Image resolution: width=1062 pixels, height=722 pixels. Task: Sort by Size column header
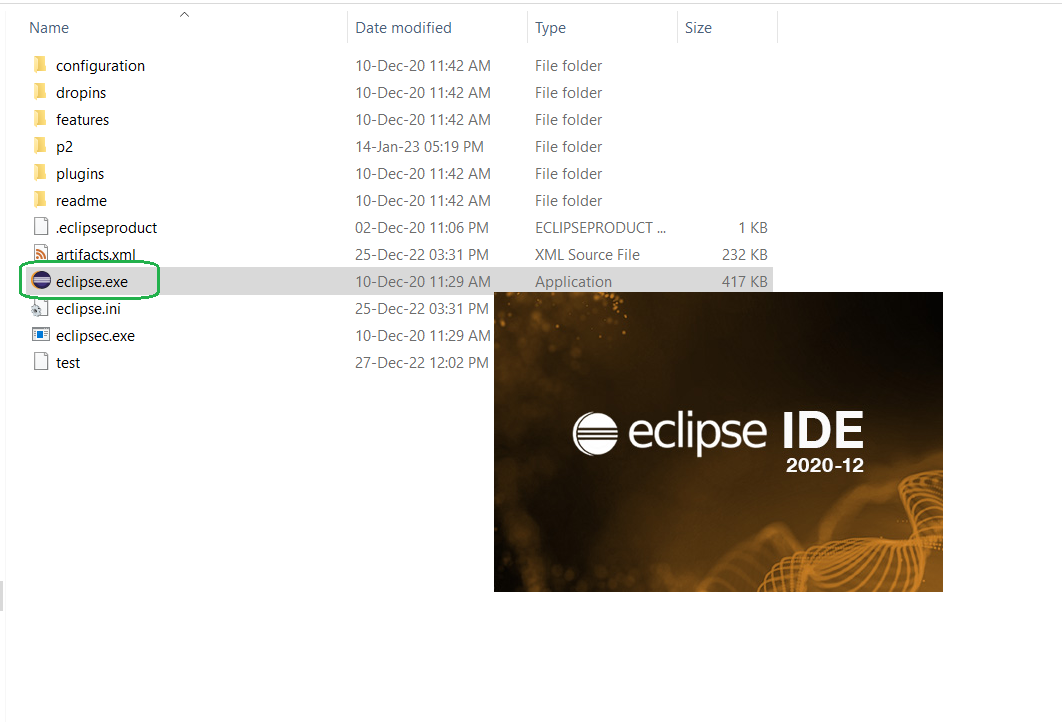(698, 28)
